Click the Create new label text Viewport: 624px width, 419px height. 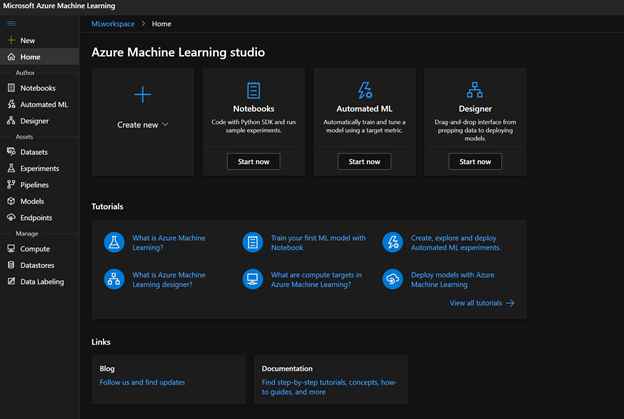click(x=137, y=125)
